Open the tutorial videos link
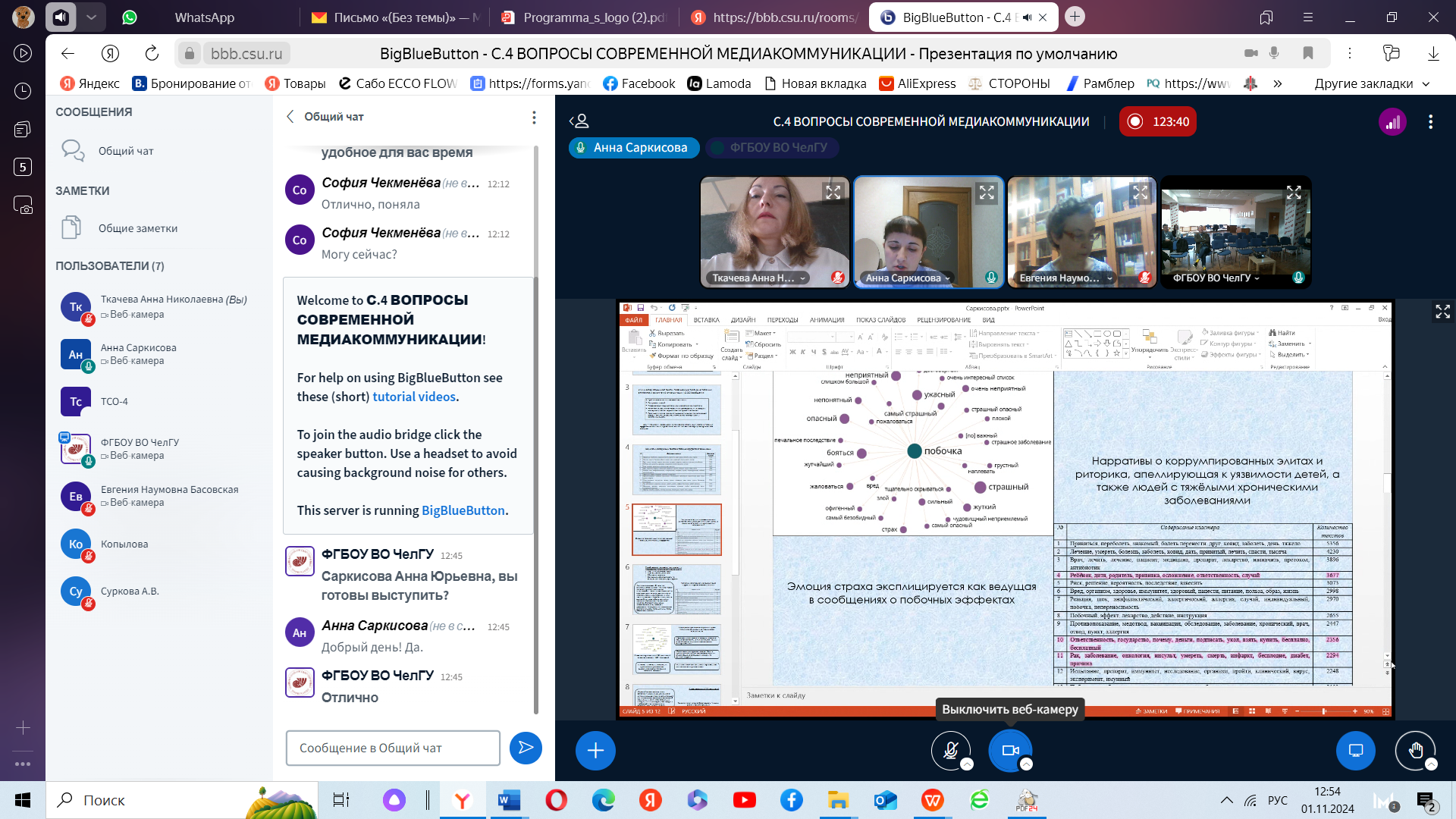The width and height of the screenshot is (1456, 819). point(414,397)
